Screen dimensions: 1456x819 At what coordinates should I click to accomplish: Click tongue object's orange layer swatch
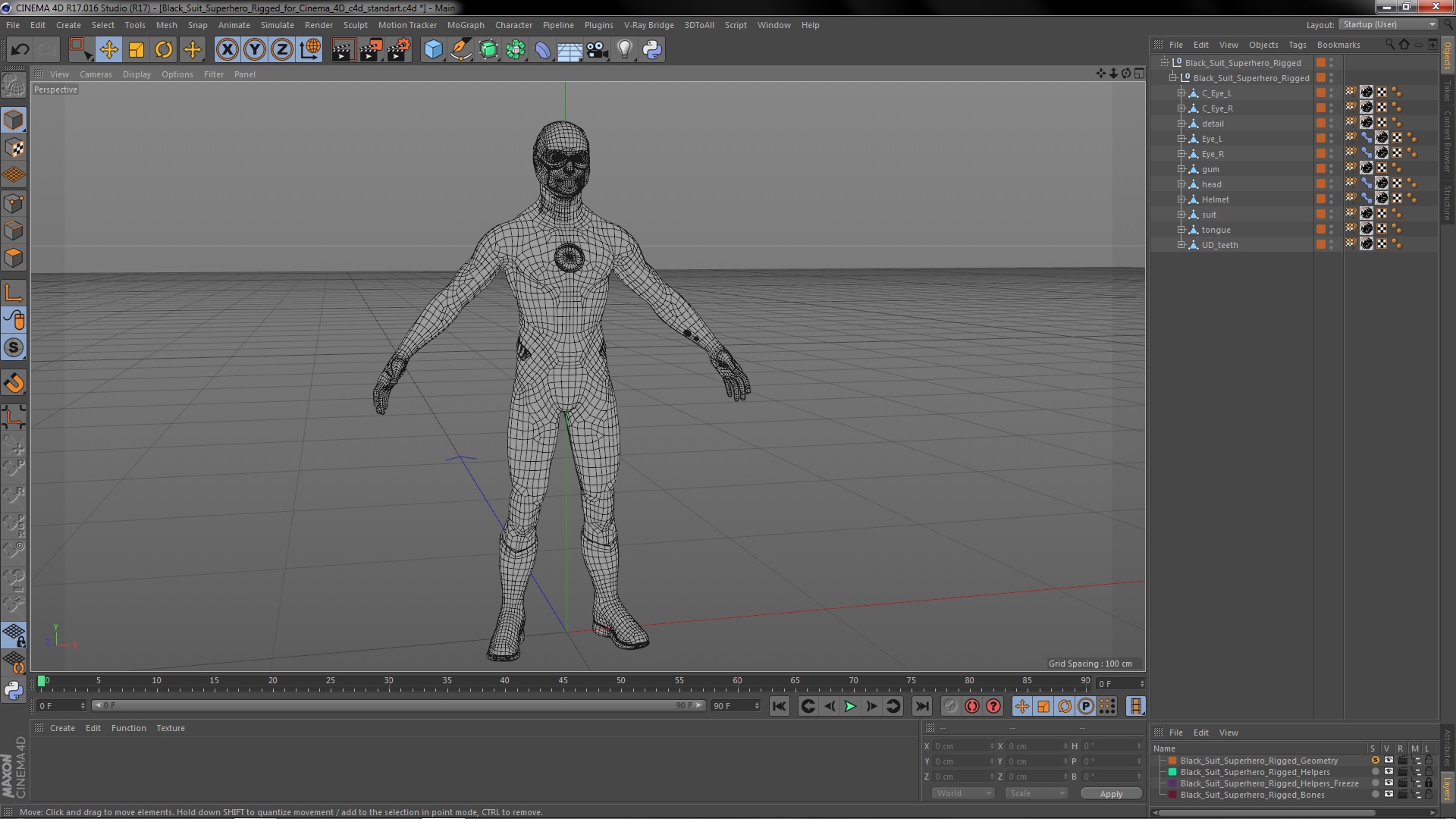click(x=1321, y=230)
